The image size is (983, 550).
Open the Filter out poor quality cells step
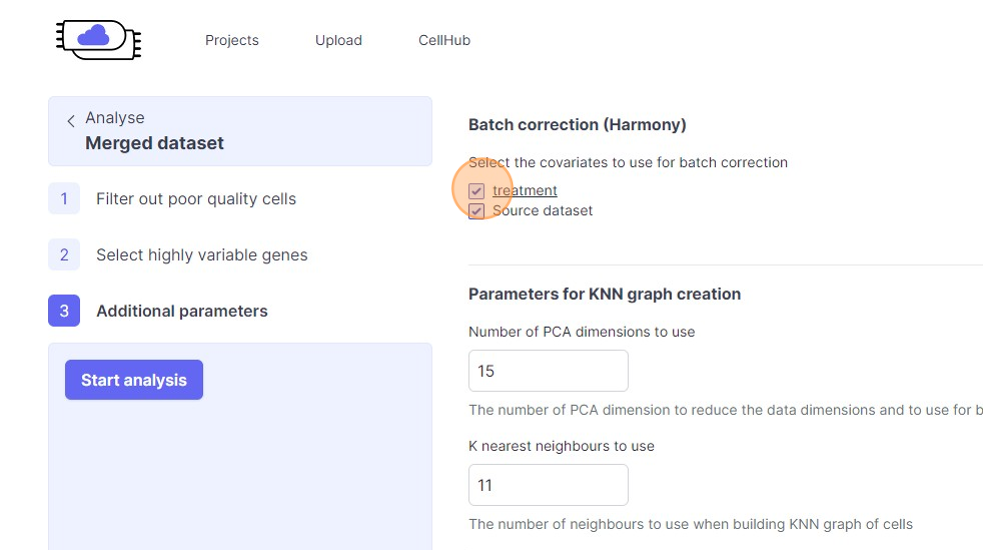[196, 199]
